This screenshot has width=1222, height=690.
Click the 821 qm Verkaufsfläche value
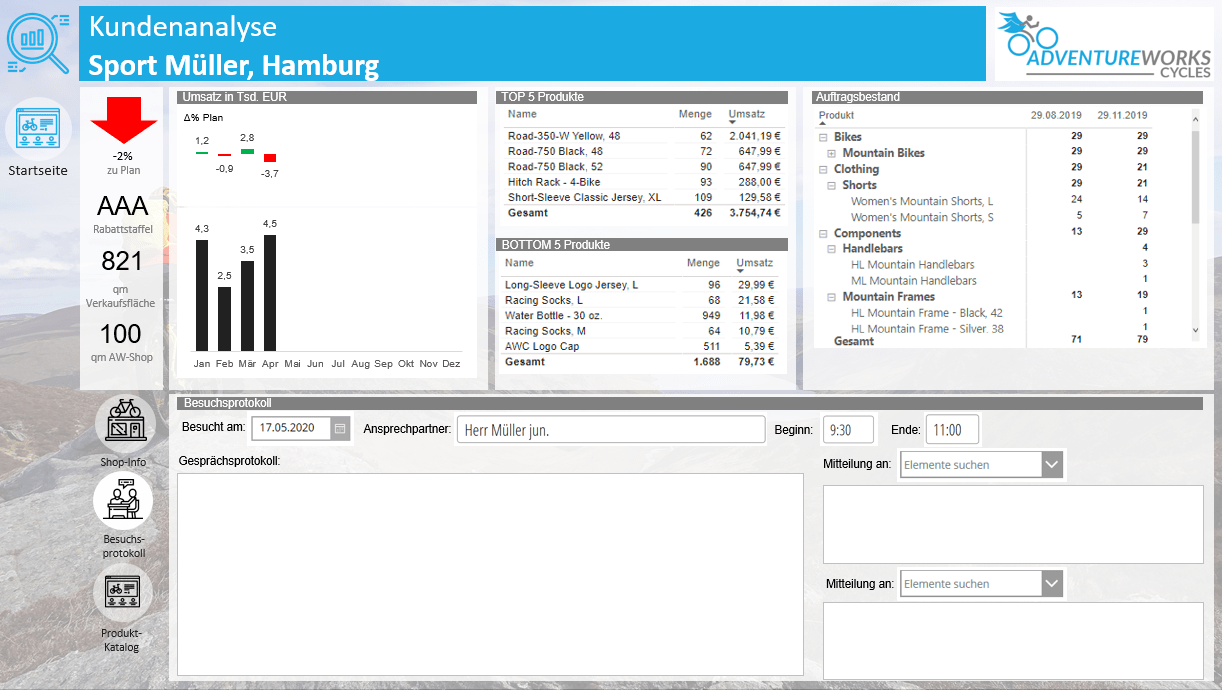pos(123,262)
